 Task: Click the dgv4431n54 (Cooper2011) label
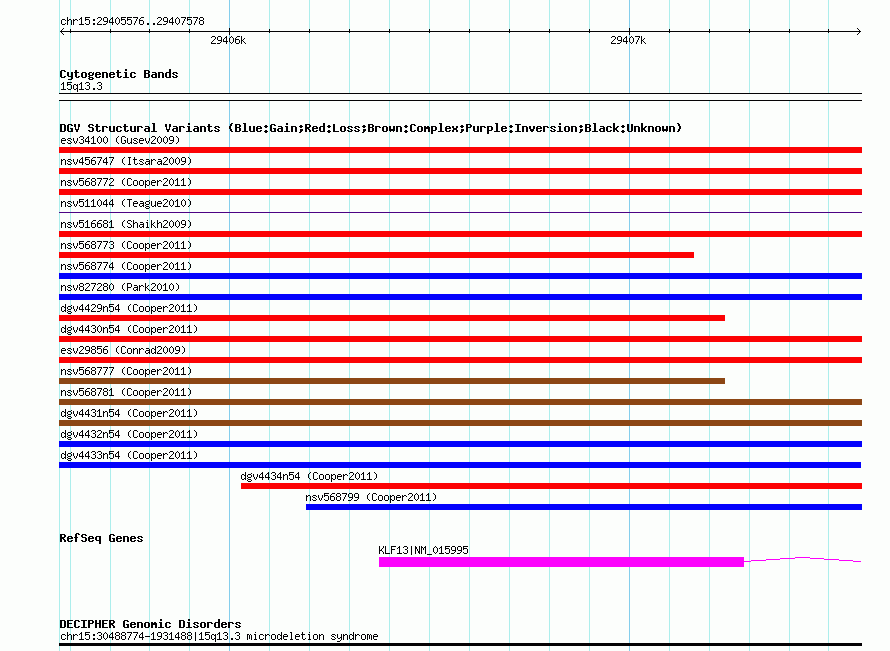[129, 413]
